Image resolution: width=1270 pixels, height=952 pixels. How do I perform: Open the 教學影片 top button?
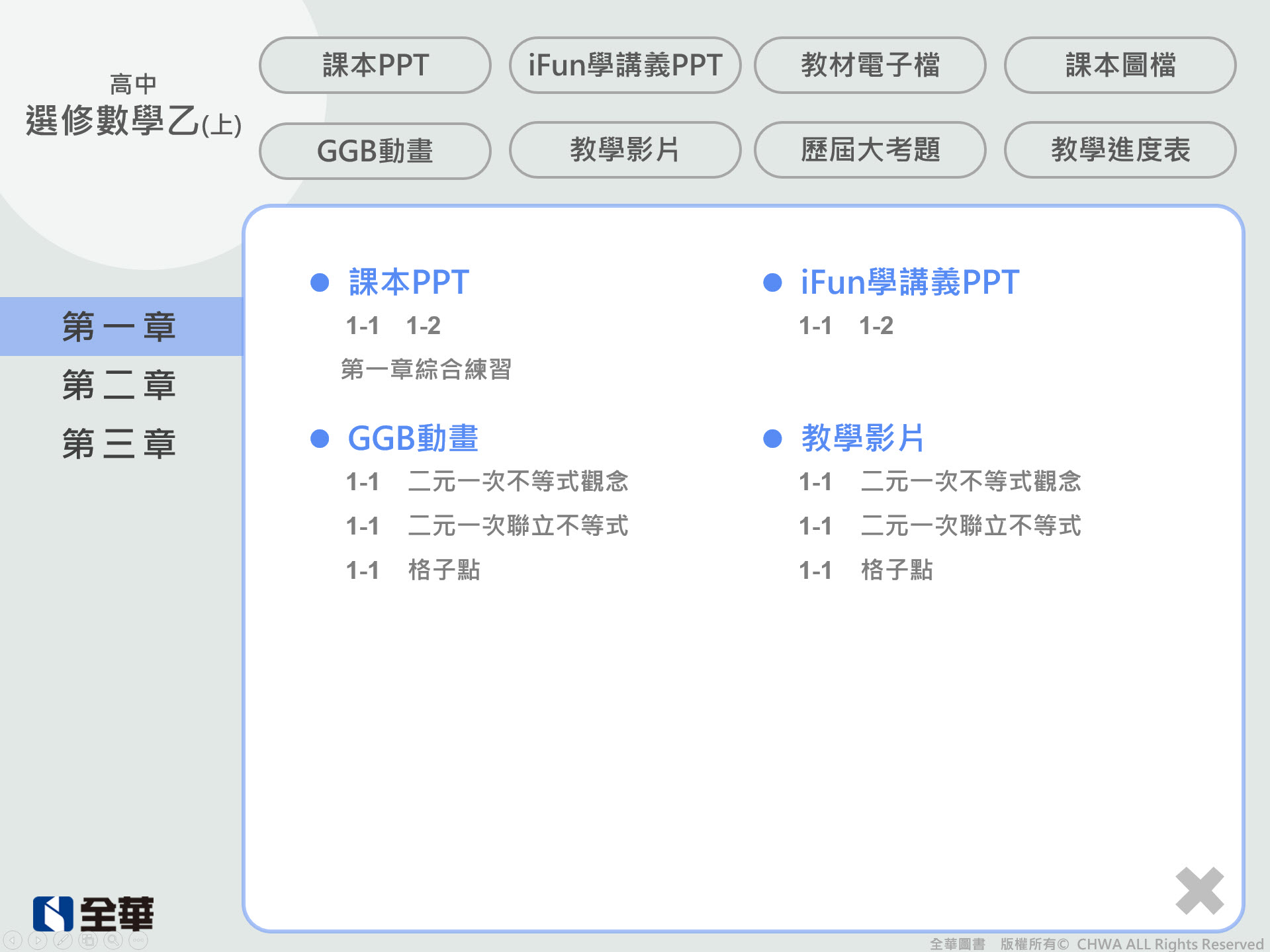click(625, 150)
